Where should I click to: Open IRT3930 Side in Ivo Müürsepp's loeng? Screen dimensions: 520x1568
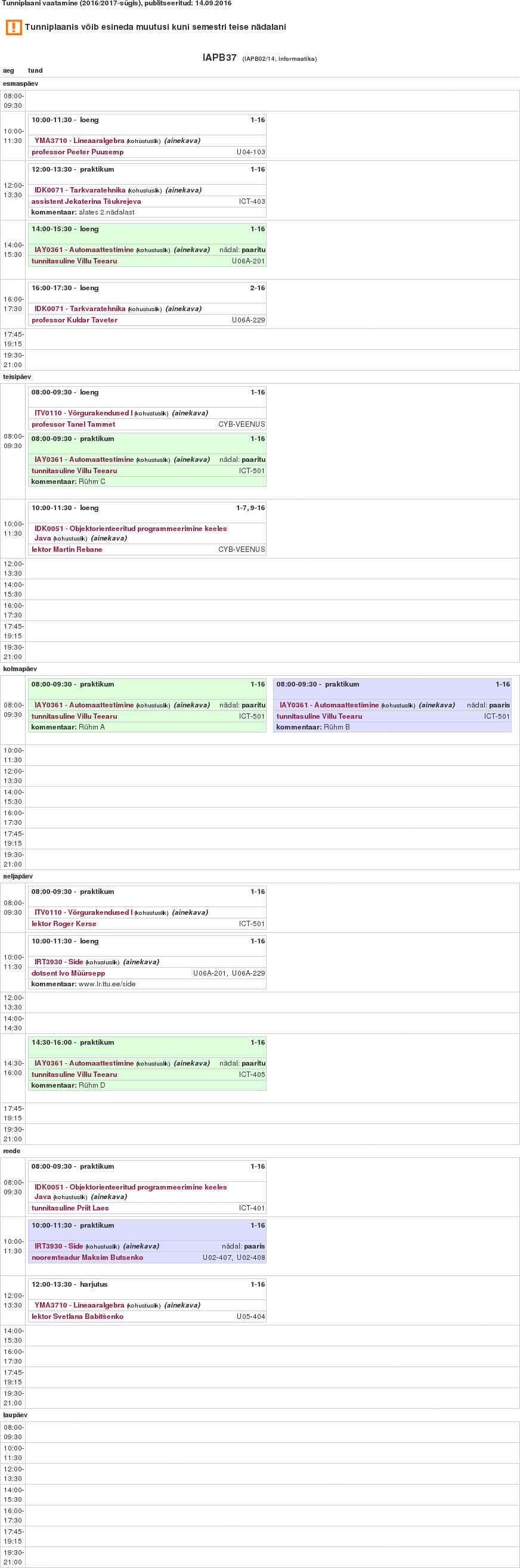(x=58, y=962)
